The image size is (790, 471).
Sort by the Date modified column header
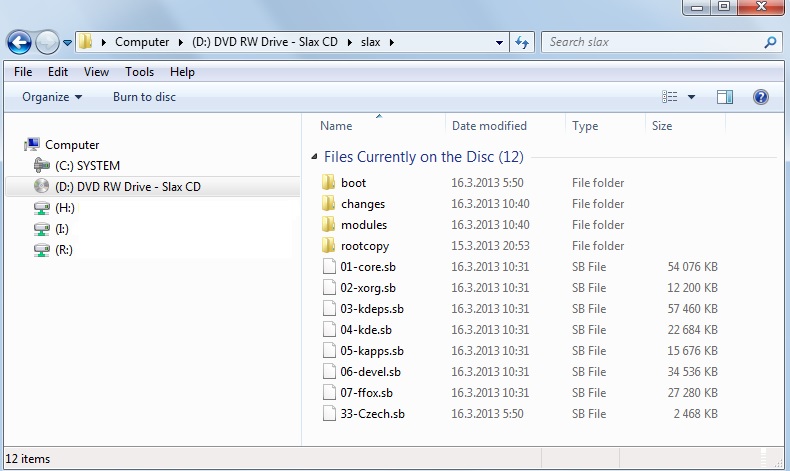(x=489, y=126)
